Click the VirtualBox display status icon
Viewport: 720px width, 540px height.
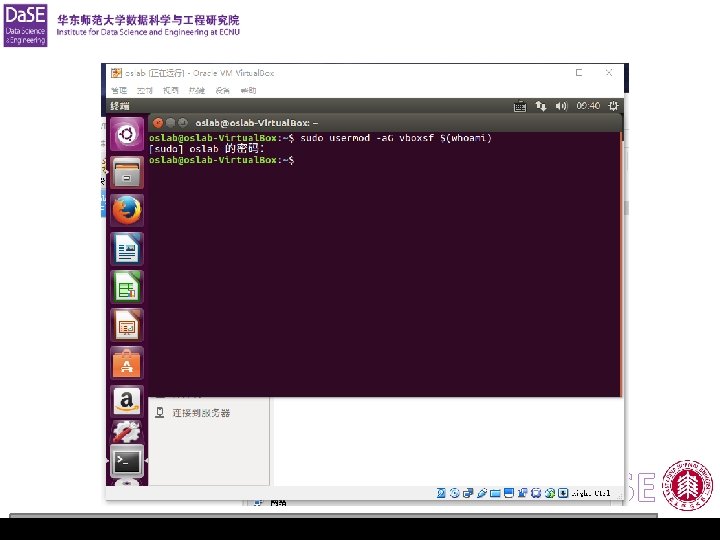coord(509,493)
